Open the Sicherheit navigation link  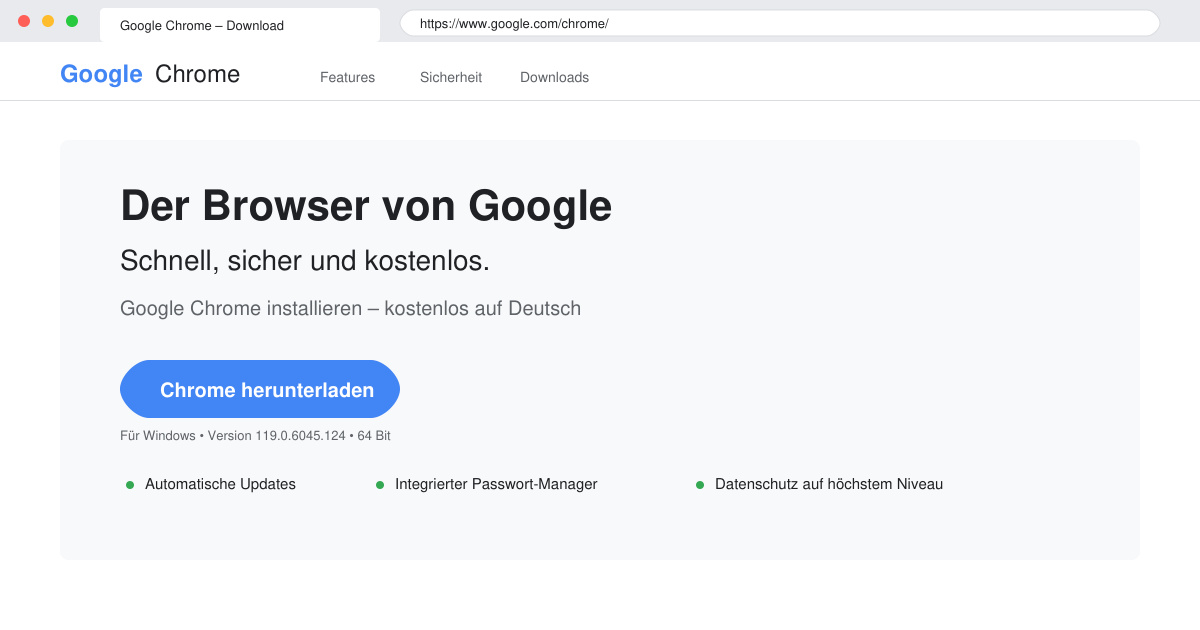[x=451, y=77]
